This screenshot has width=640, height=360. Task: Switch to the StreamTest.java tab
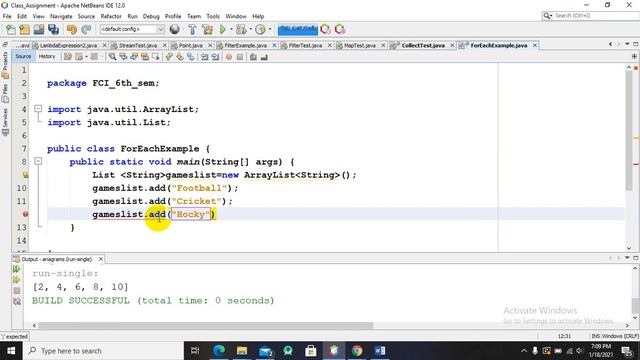click(138, 45)
